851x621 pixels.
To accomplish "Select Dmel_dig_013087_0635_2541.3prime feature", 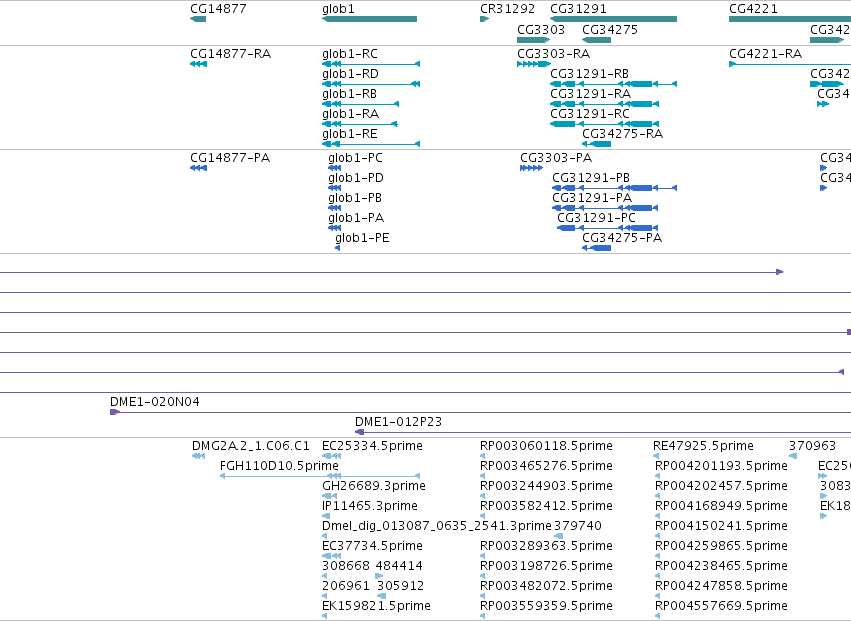I will click(x=437, y=527).
